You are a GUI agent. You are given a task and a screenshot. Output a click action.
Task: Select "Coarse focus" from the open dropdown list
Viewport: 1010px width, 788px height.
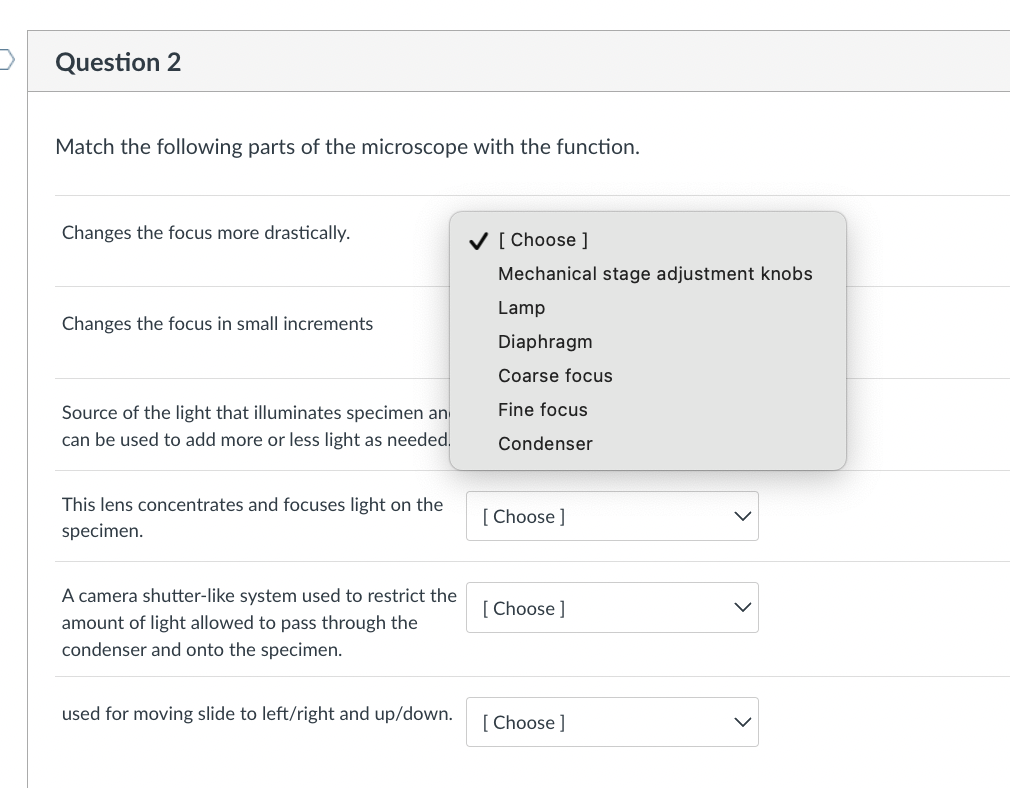555,375
